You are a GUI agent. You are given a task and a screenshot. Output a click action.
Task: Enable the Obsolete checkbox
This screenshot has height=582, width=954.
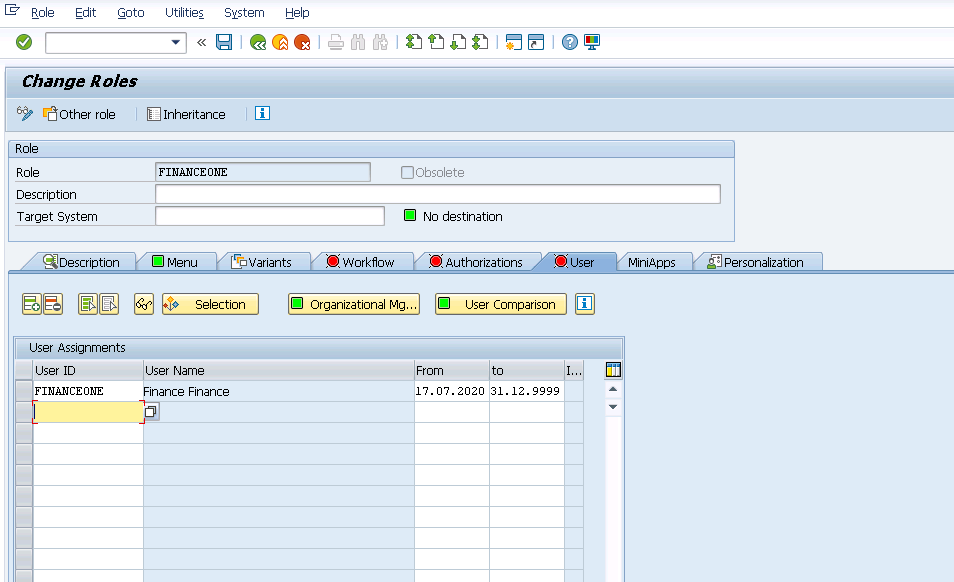click(407, 171)
